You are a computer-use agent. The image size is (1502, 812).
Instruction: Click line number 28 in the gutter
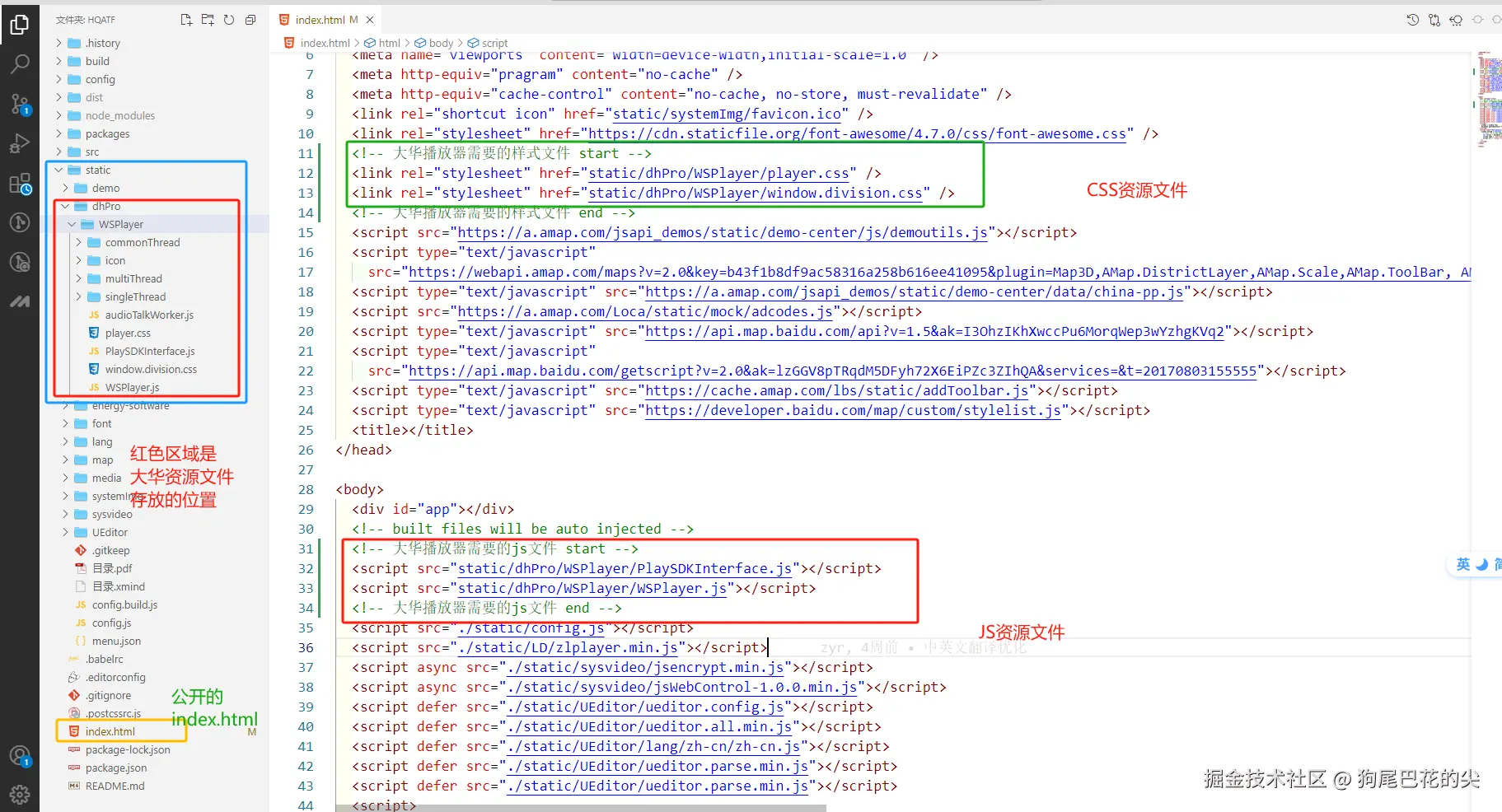coord(306,489)
